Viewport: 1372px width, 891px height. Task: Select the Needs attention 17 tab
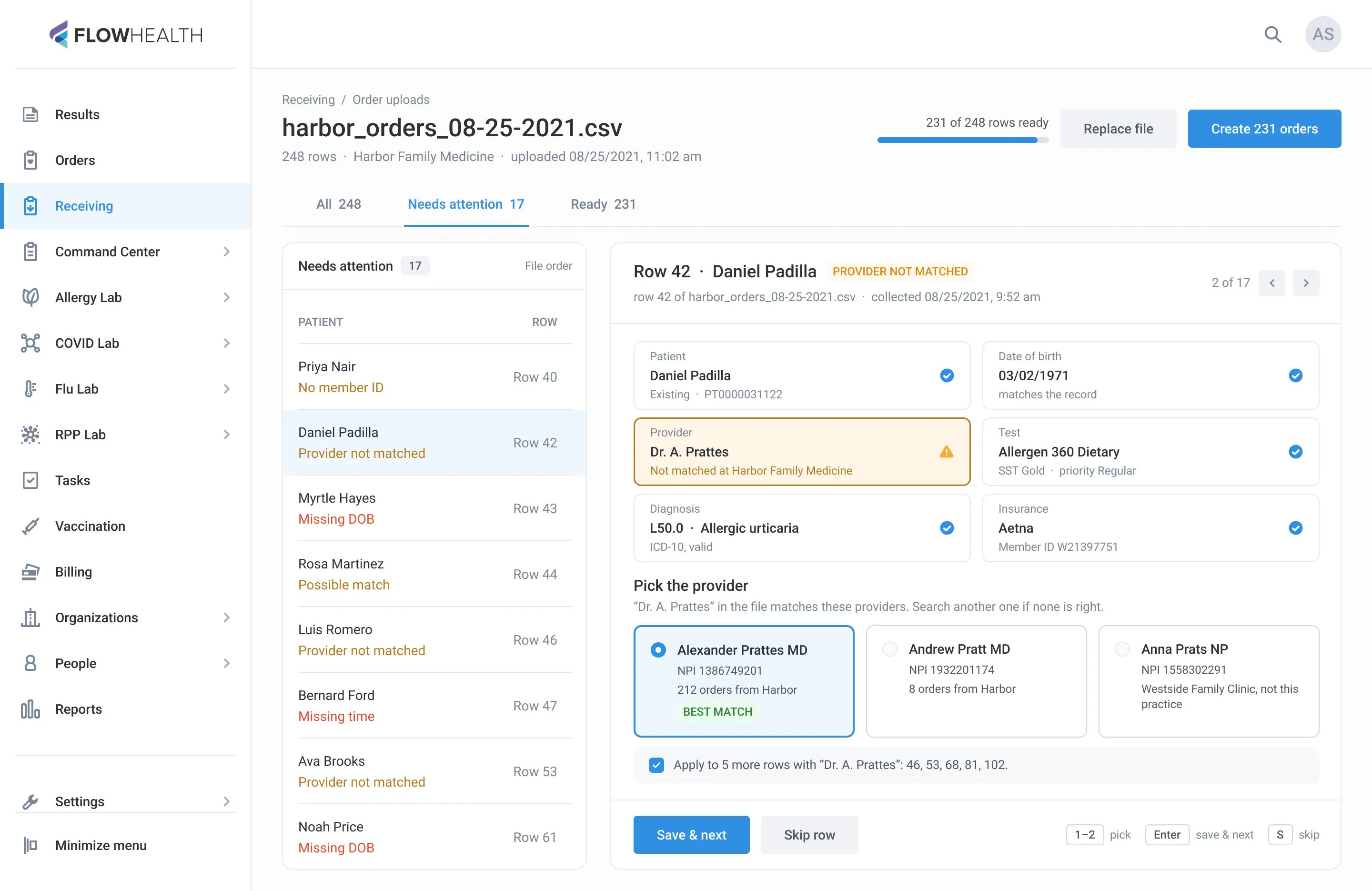[466, 204]
